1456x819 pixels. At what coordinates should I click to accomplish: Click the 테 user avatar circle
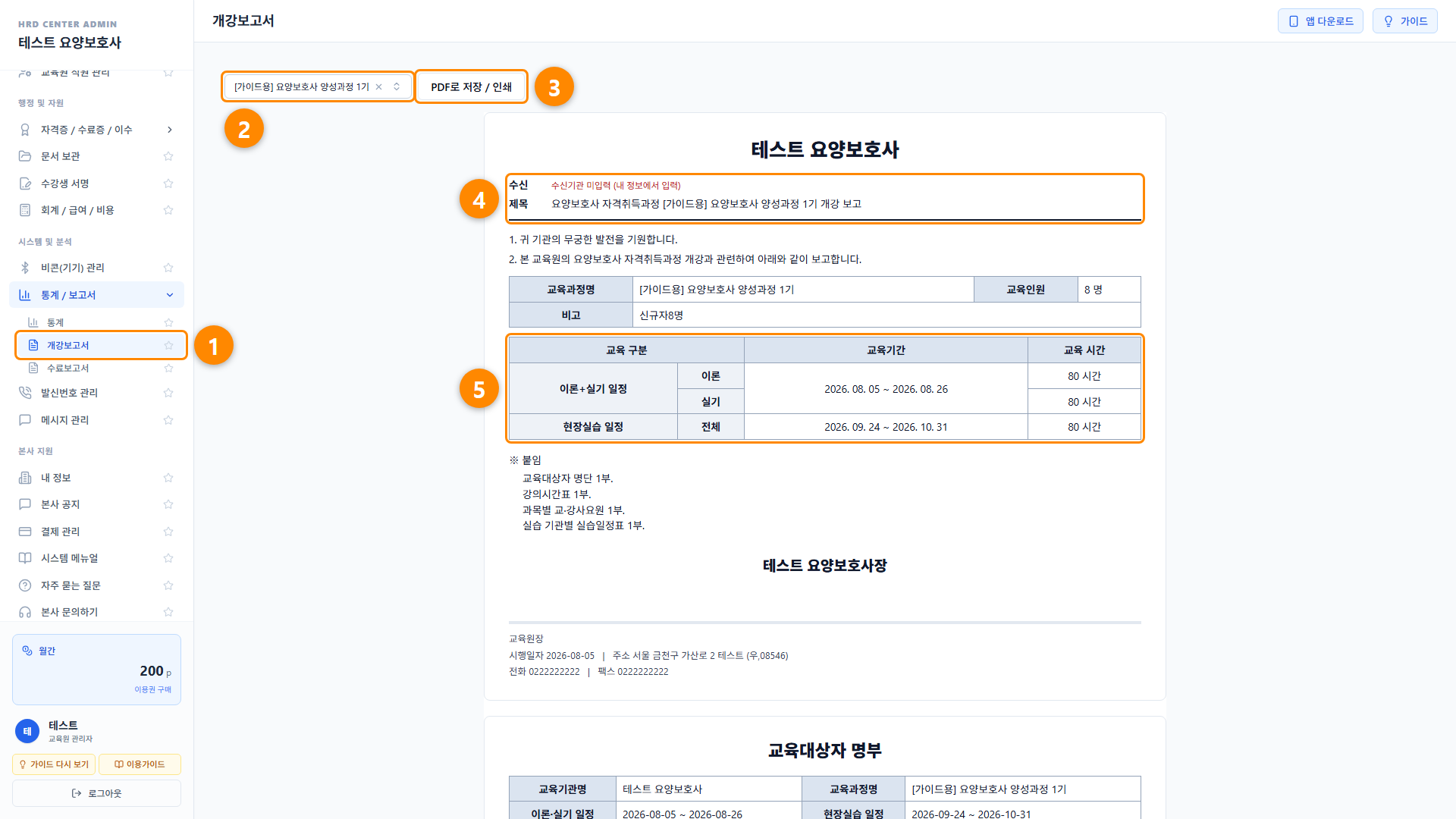coord(27,731)
